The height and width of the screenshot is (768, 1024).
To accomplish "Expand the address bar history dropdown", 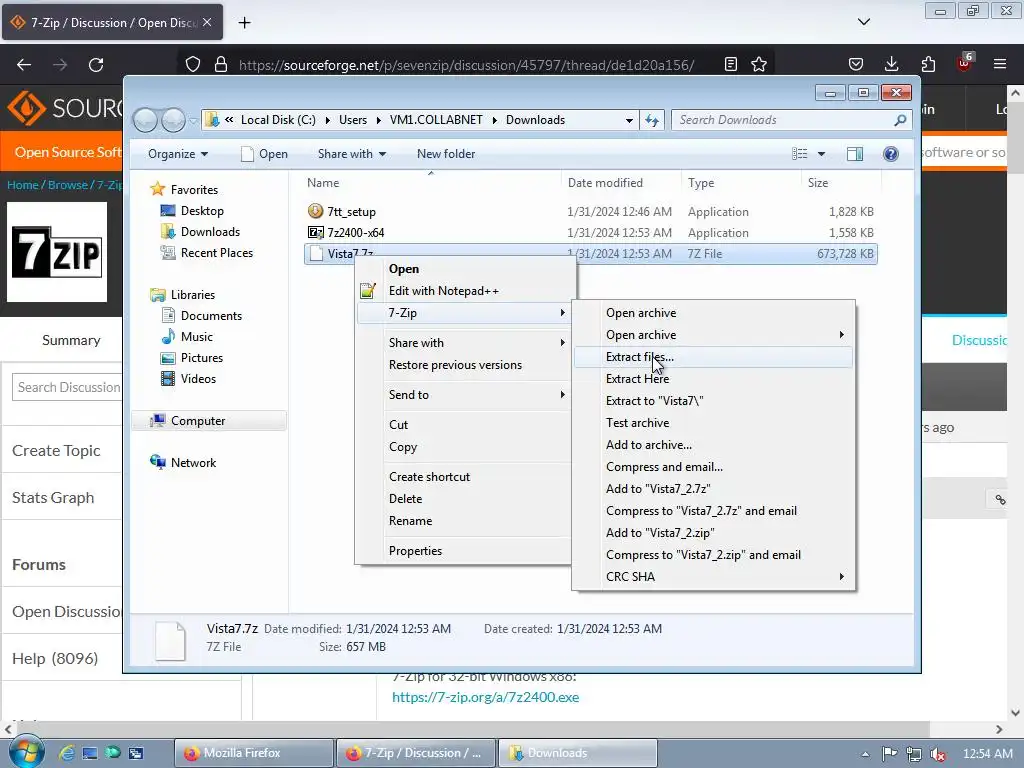I will [629, 120].
